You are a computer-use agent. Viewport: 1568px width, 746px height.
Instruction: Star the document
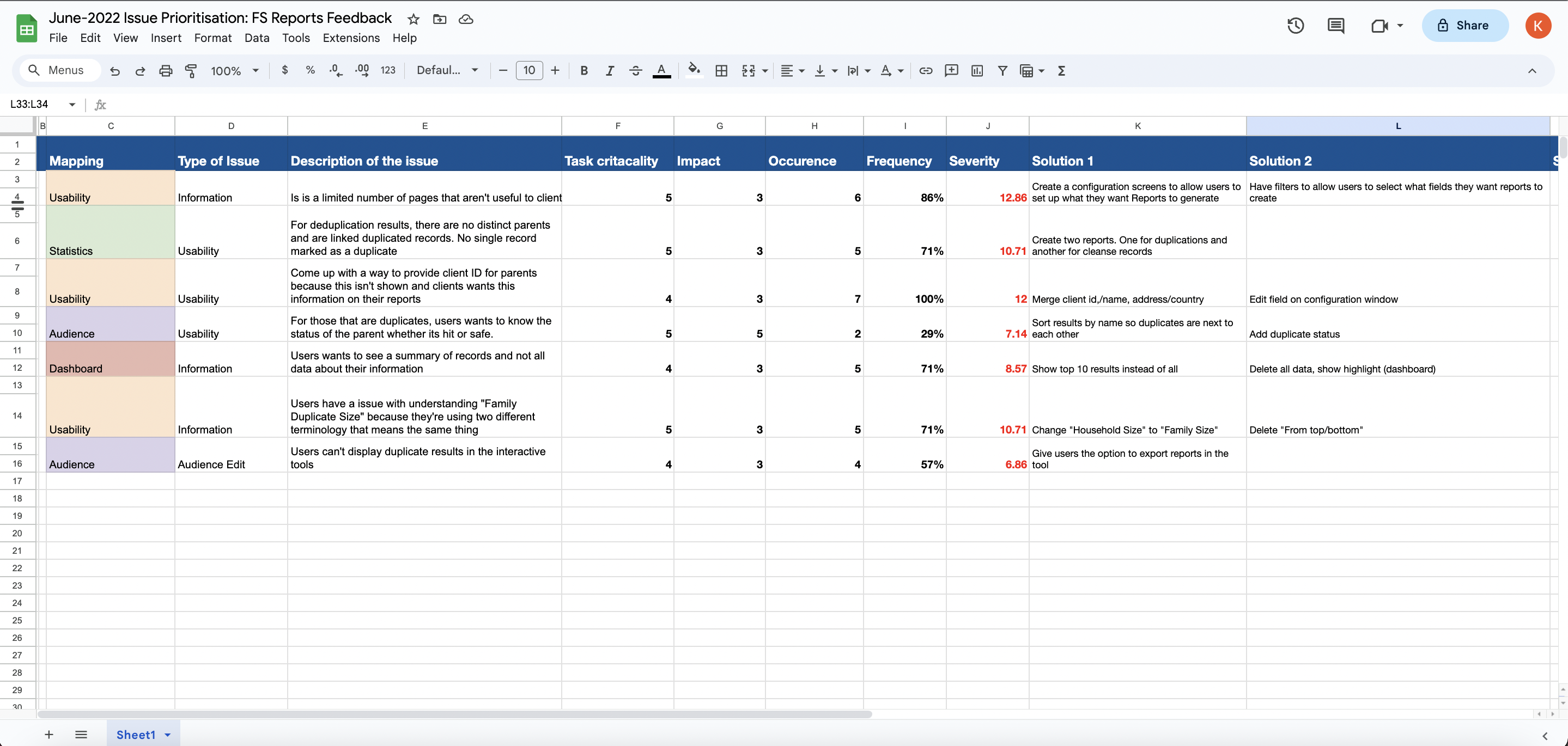[414, 19]
